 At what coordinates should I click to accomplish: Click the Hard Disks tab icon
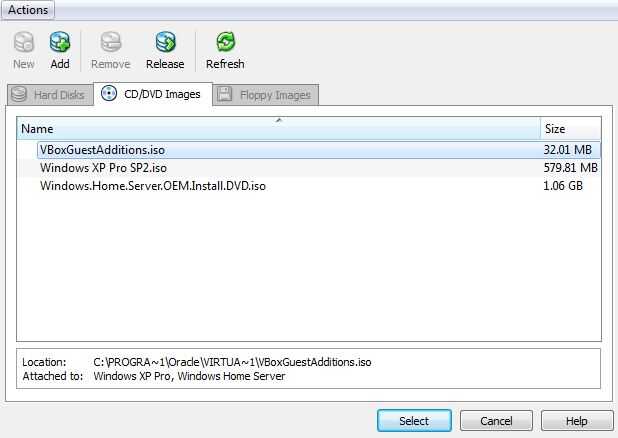coord(19,95)
